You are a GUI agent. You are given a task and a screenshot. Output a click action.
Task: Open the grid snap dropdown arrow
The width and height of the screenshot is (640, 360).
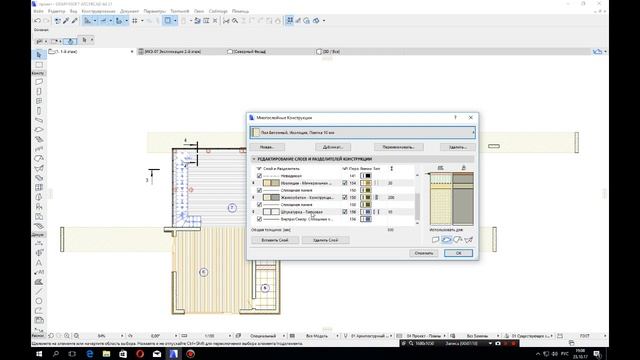tap(142, 20)
